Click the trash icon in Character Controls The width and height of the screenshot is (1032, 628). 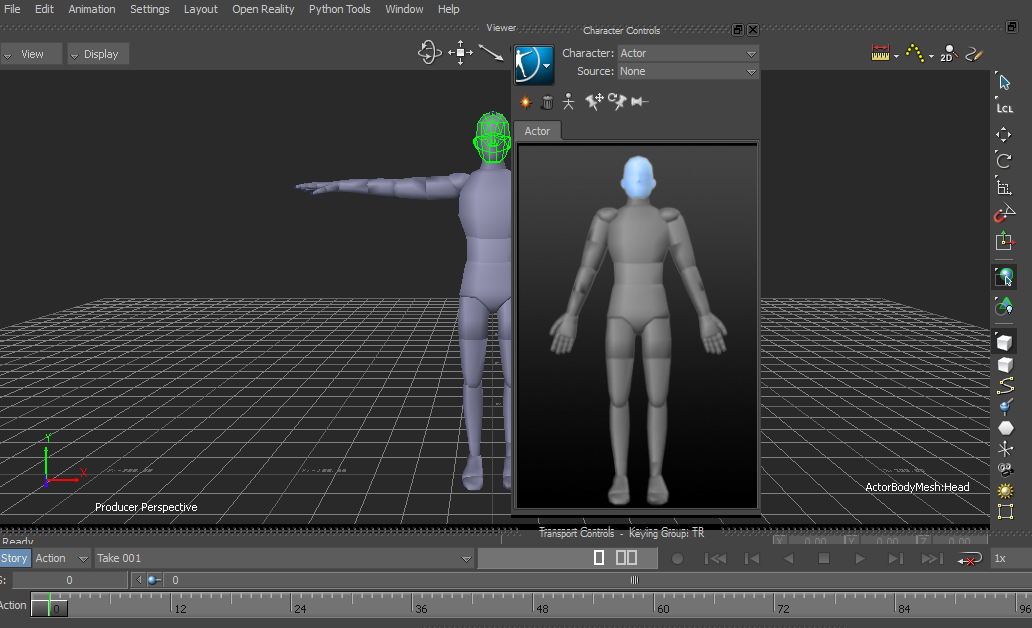point(547,101)
